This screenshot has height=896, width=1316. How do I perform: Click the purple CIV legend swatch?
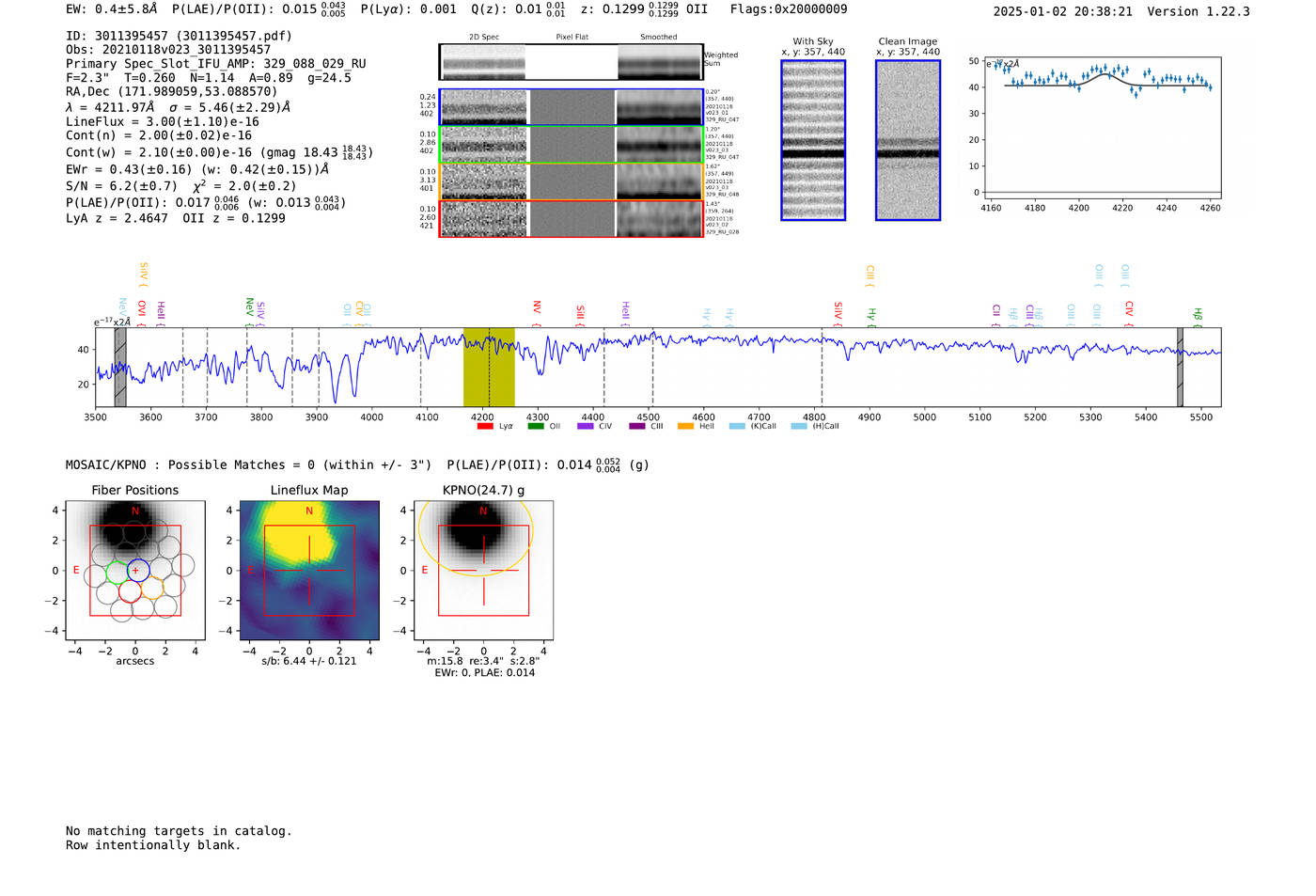coord(586,426)
